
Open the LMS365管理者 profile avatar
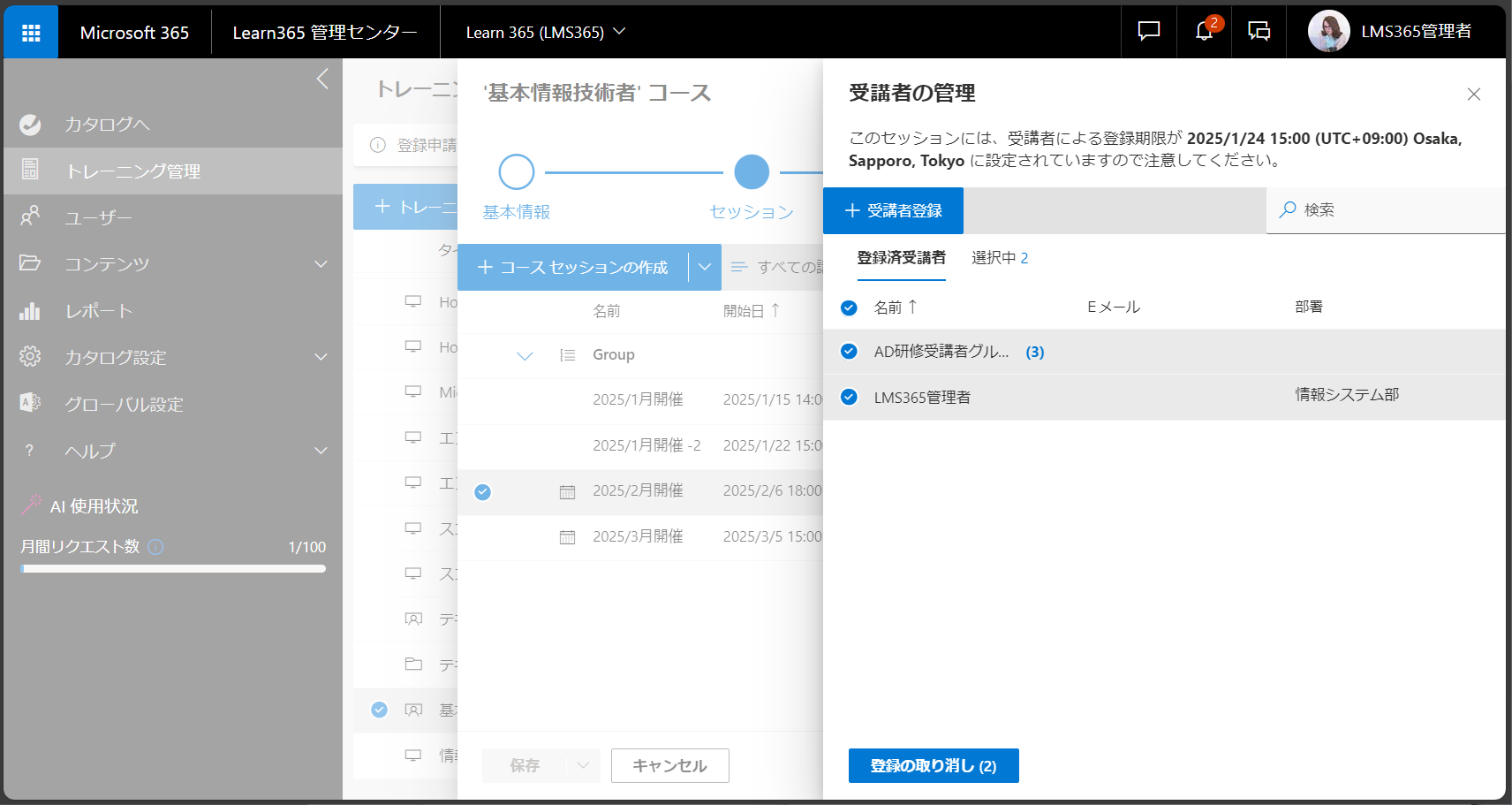click(x=1328, y=32)
